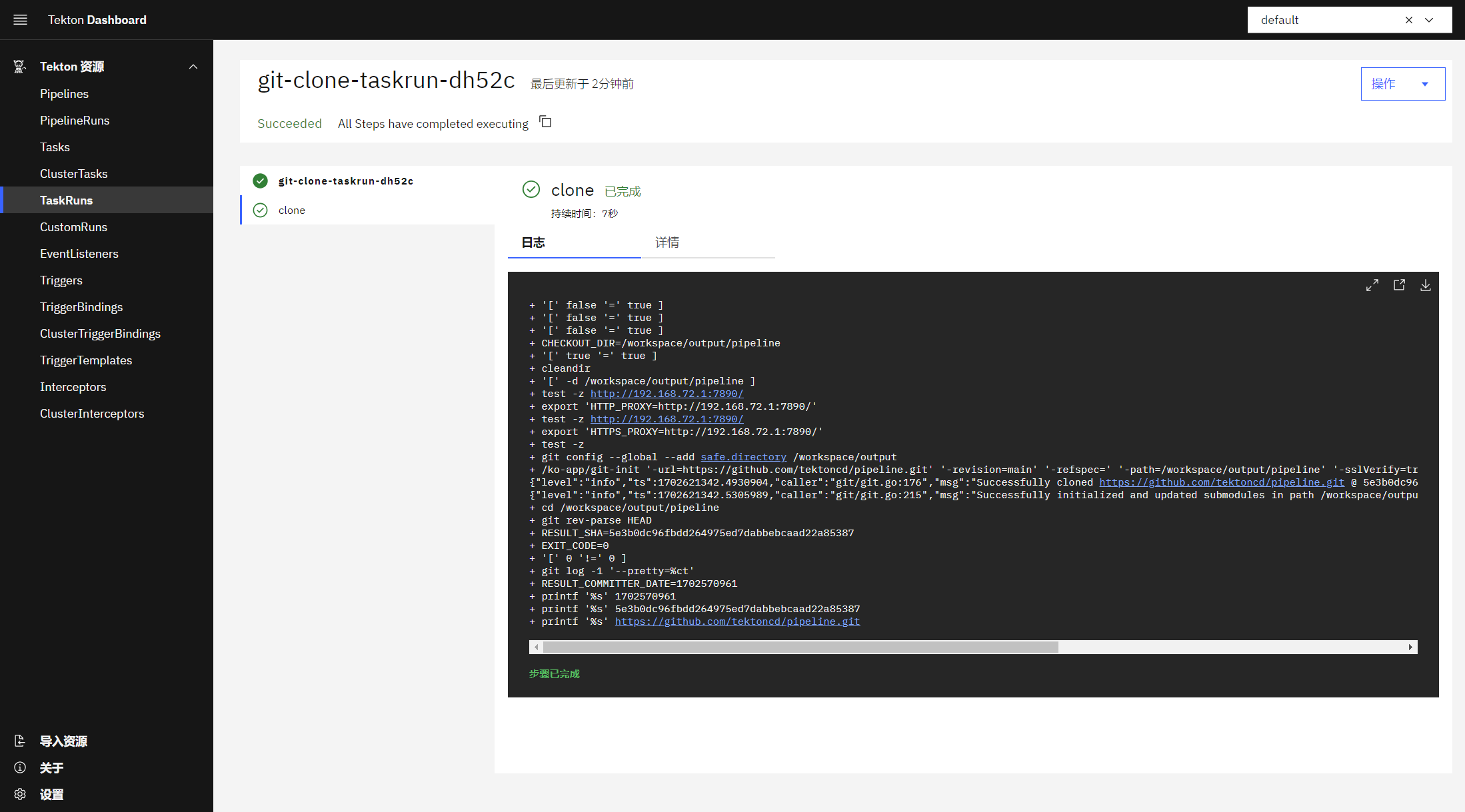
Task: Open the 关于 about page
Action: coord(107,768)
